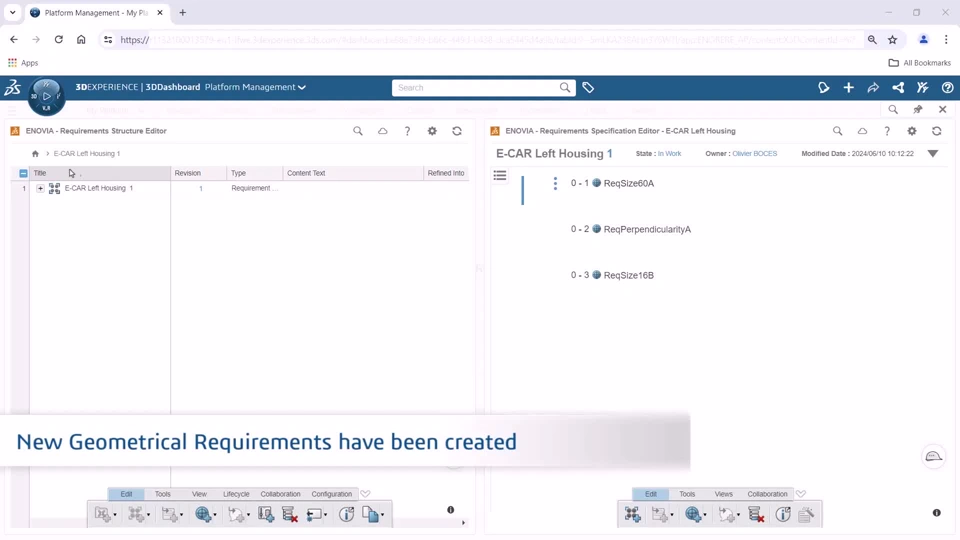
Task: Open help for Specification Editor widget
Action: pos(887,131)
